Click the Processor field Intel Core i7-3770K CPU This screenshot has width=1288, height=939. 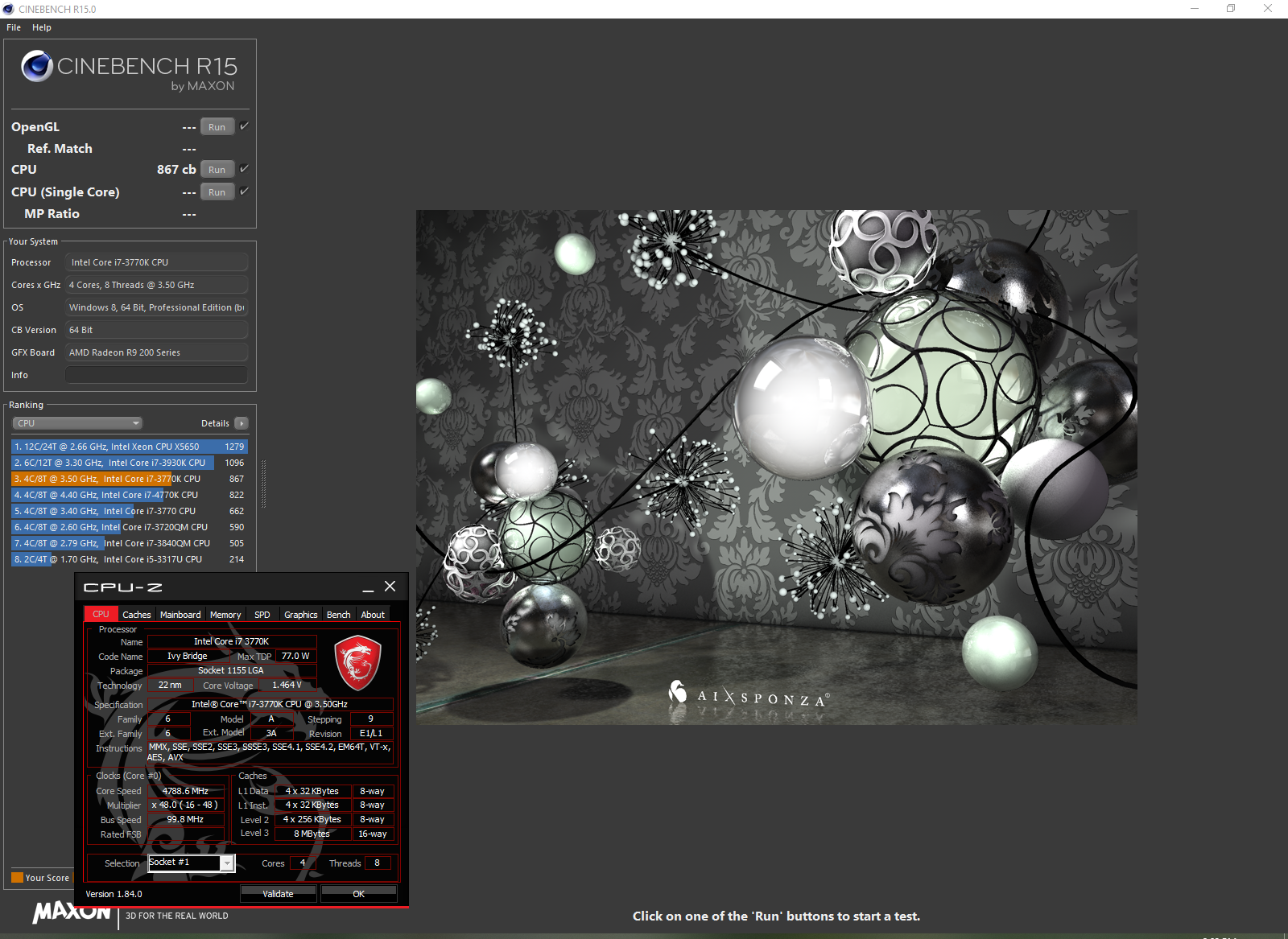[x=156, y=262]
